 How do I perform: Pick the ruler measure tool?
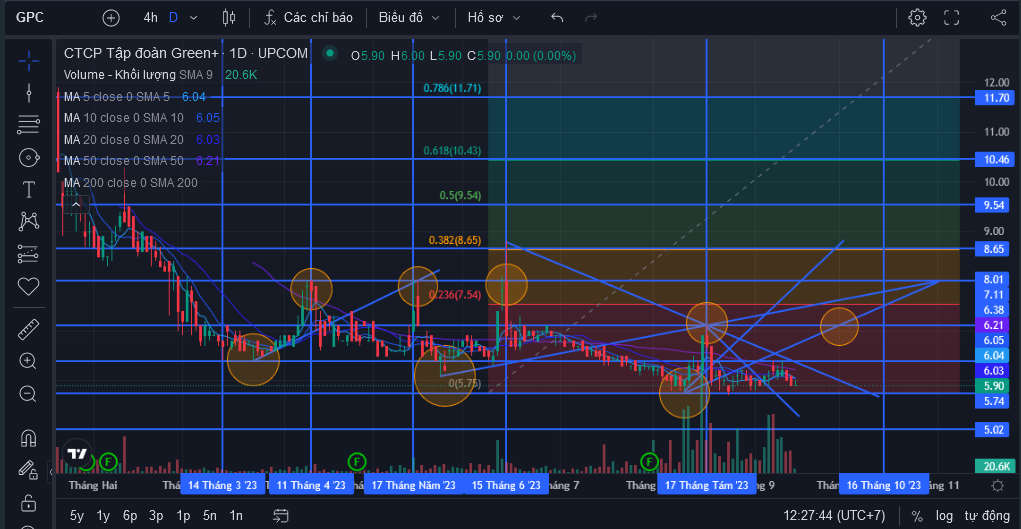coord(29,330)
